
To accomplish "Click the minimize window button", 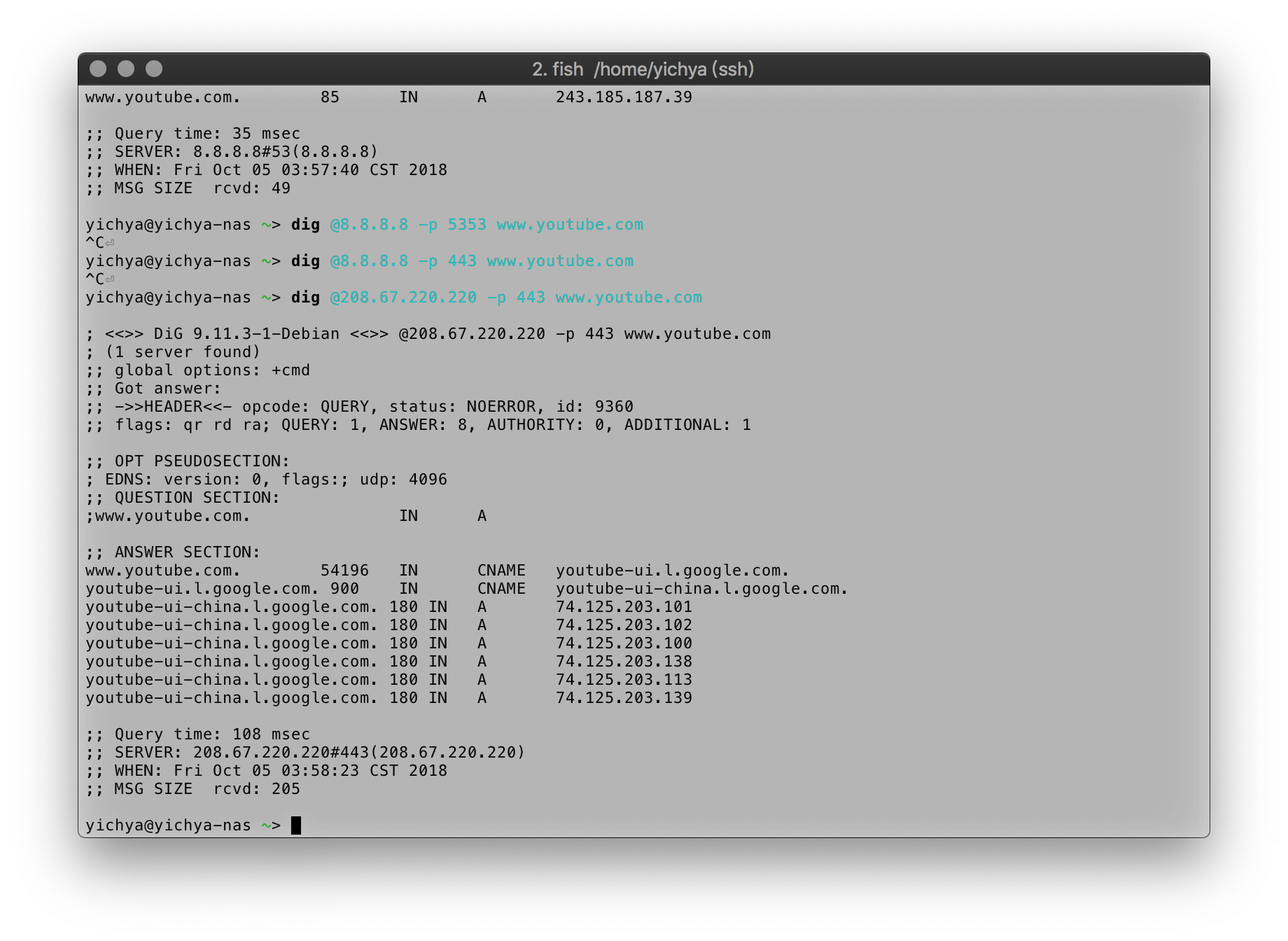I will click(126, 69).
